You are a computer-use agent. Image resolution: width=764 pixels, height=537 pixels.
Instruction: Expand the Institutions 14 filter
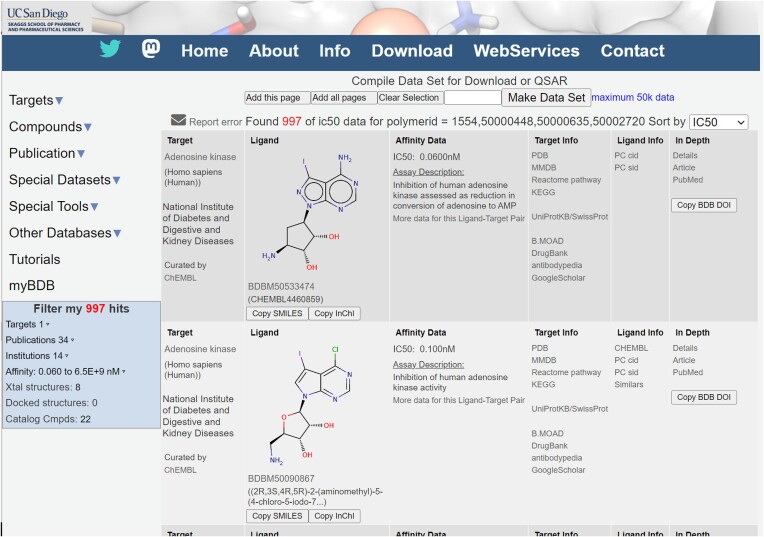click(x=37, y=356)
